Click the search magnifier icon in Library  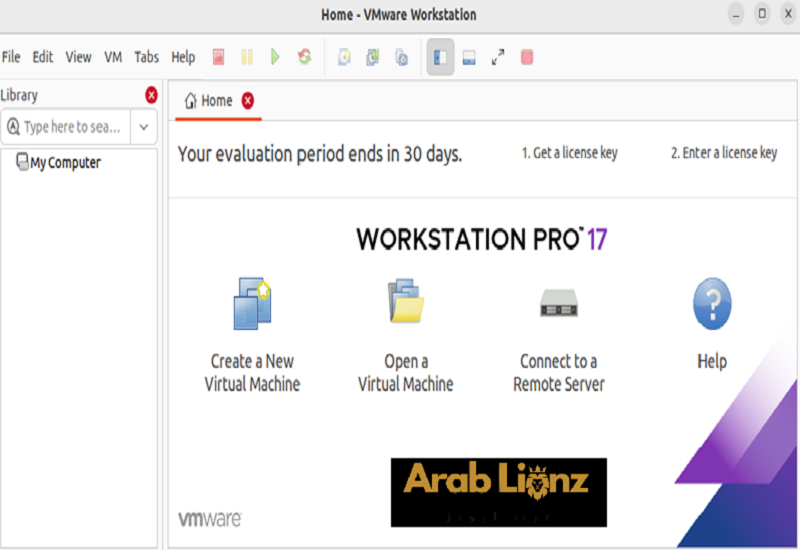click(x=13, y=126)
